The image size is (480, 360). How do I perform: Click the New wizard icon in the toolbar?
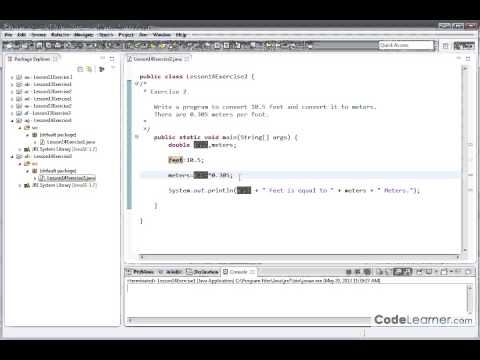click(9, 45)
